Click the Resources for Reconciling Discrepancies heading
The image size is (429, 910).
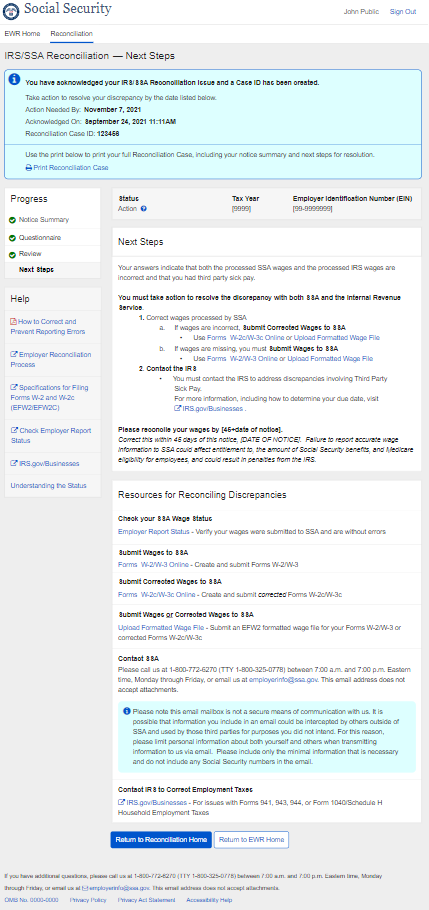(202, 495)
